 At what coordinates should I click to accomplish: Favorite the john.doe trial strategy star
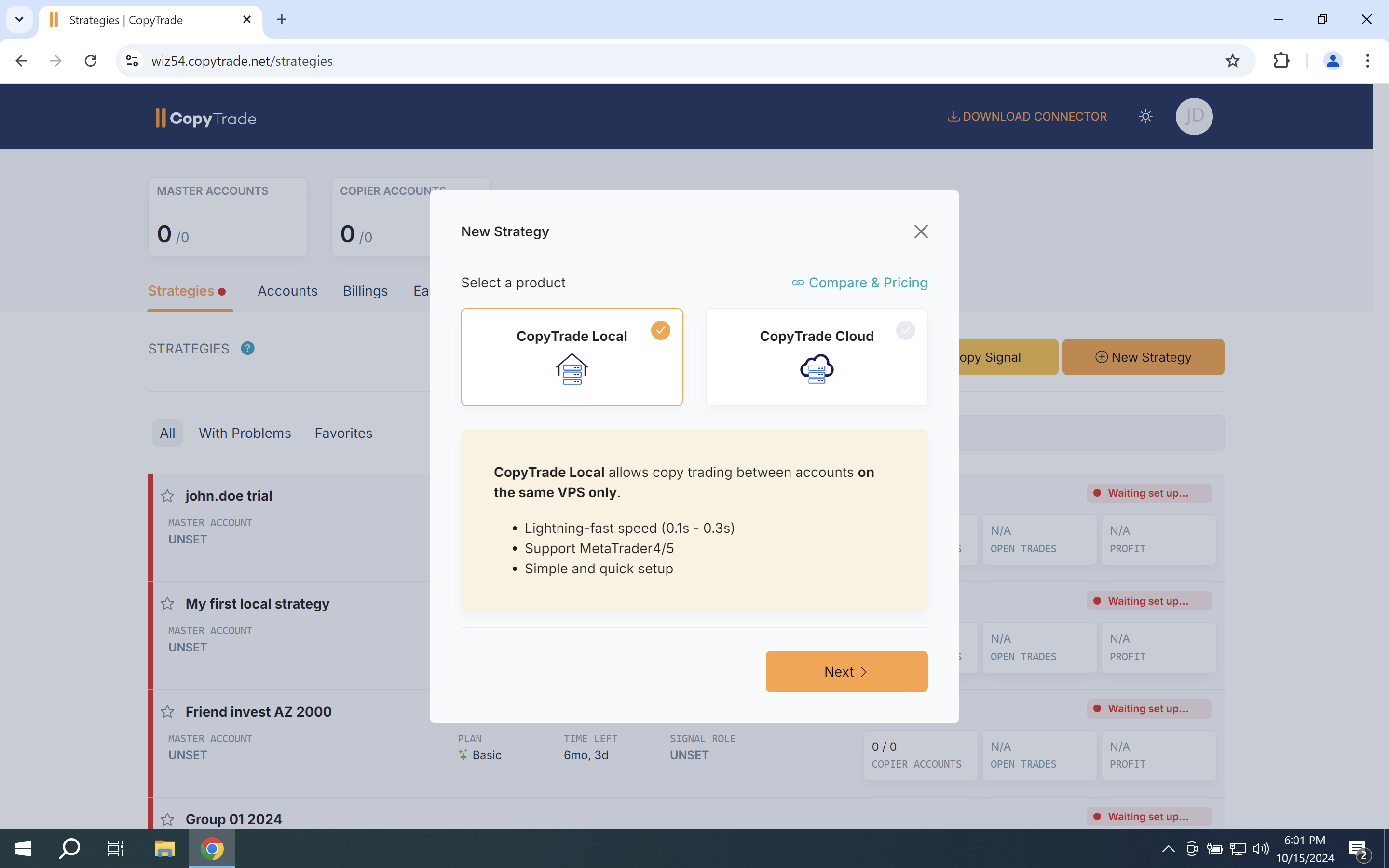167,496
